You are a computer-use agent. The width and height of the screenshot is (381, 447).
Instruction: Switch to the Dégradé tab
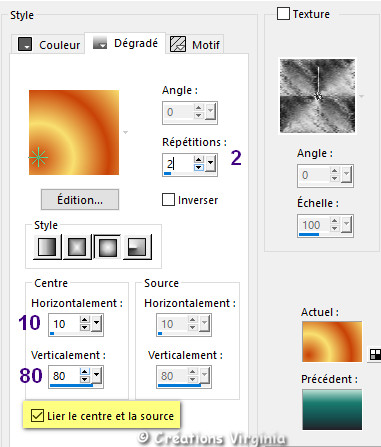(125, 43)
